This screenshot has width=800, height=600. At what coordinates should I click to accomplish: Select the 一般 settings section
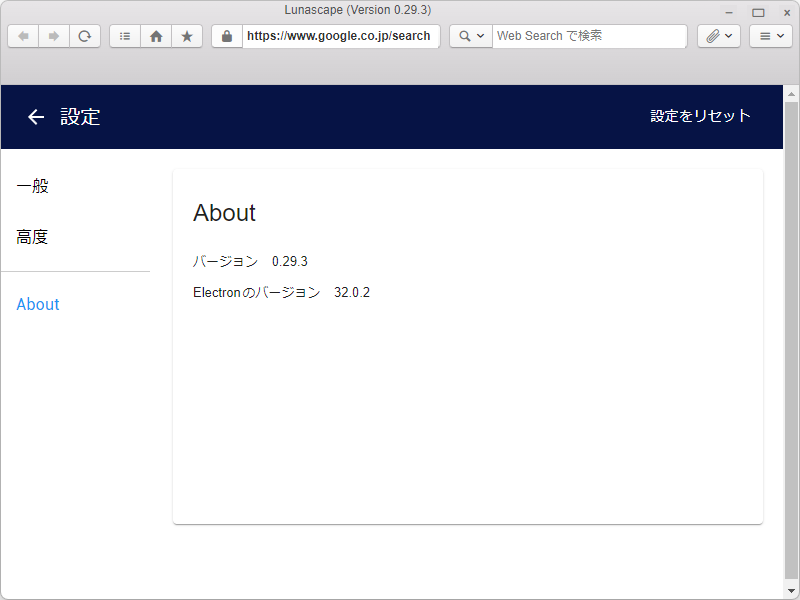pos(33,186)
